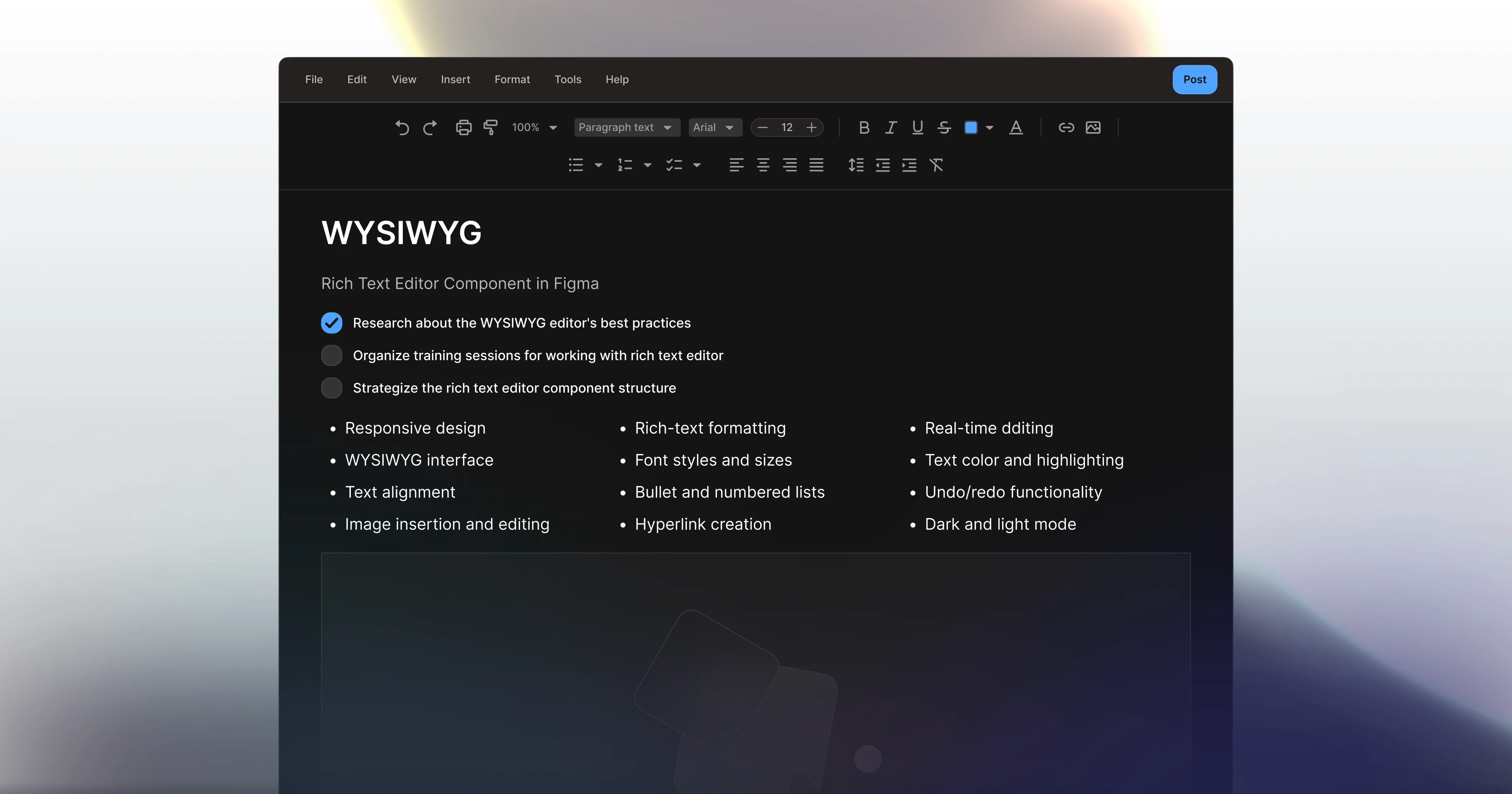Open line spacing options
Screen dimensions: 1512x794
(x=856, y=165)
